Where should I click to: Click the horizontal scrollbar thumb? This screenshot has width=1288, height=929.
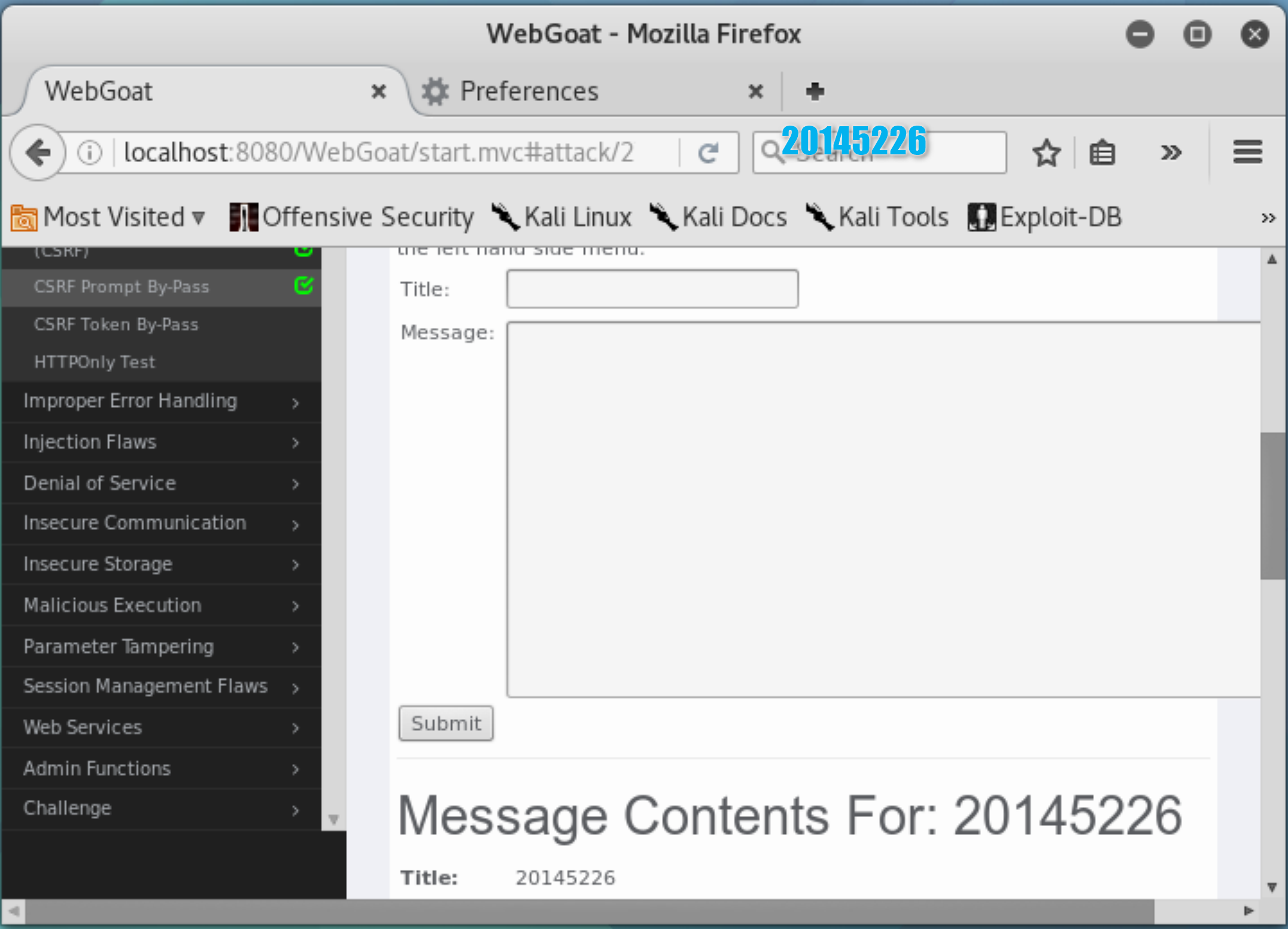click(590, 912)
